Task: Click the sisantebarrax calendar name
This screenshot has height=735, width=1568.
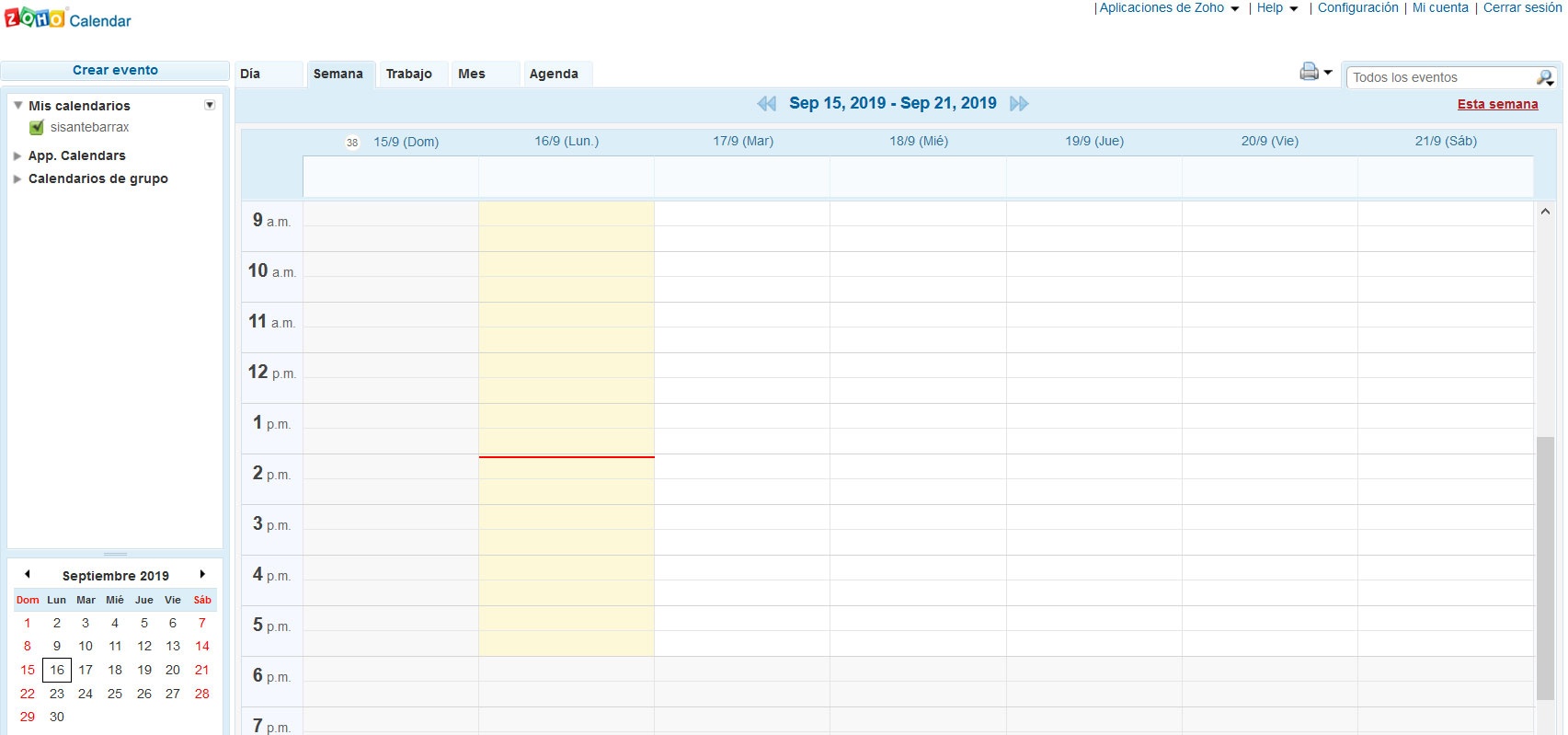Action: click(90, 128)
